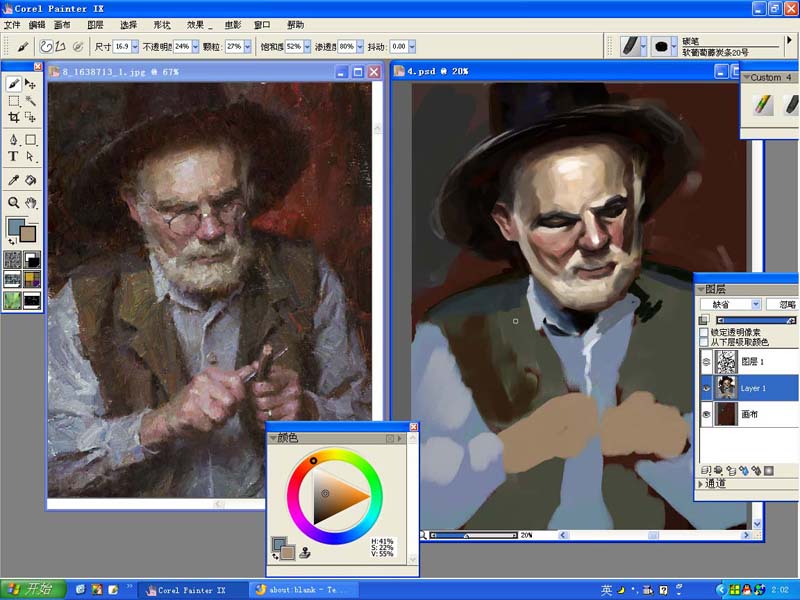Select the Selection Adjuster tool
The width and height of the screenshot is (800, 600).
tap(31, 117)
